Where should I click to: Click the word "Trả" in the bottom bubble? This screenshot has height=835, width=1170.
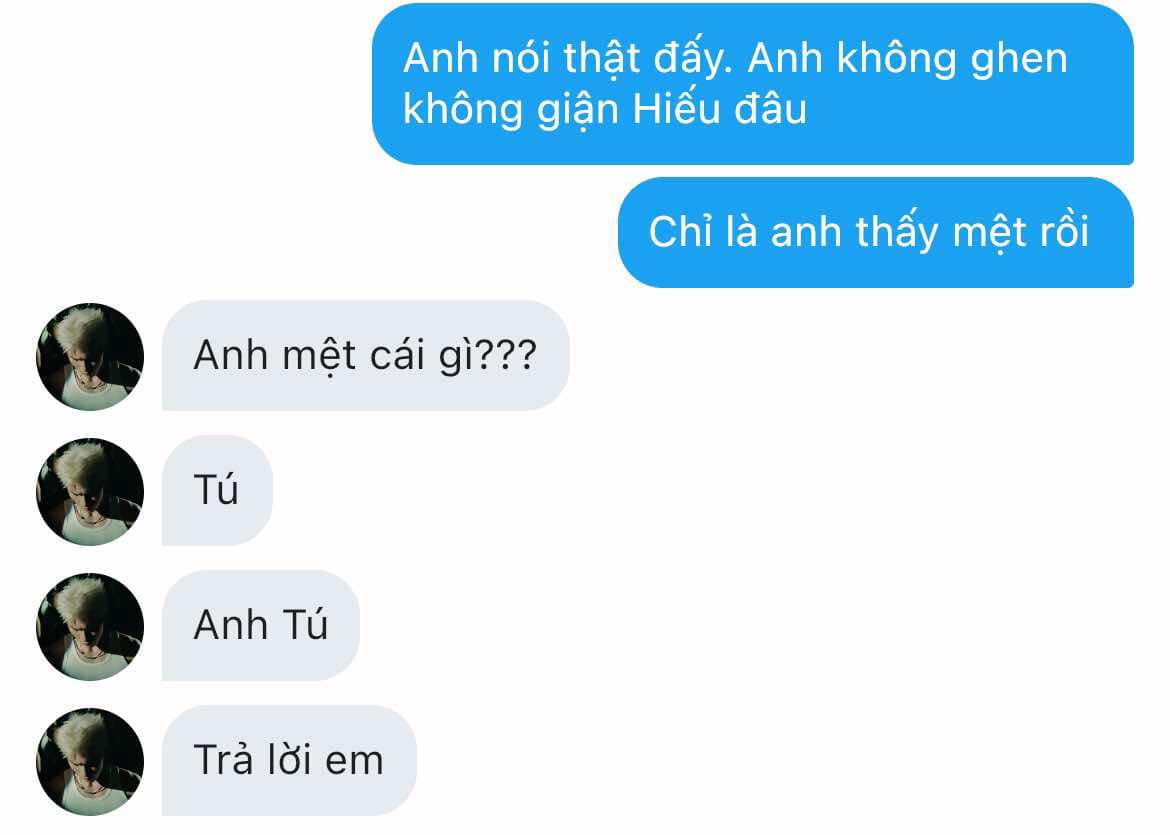tap(223, 759)
